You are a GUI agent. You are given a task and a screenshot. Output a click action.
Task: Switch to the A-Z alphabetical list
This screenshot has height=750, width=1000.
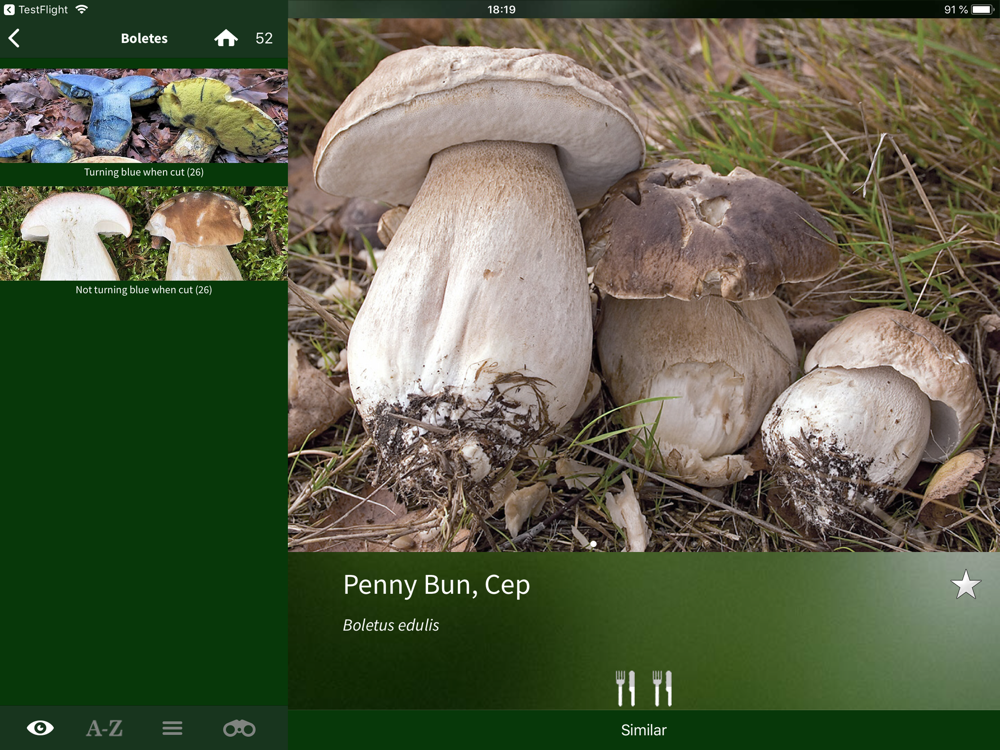point(104,728)
